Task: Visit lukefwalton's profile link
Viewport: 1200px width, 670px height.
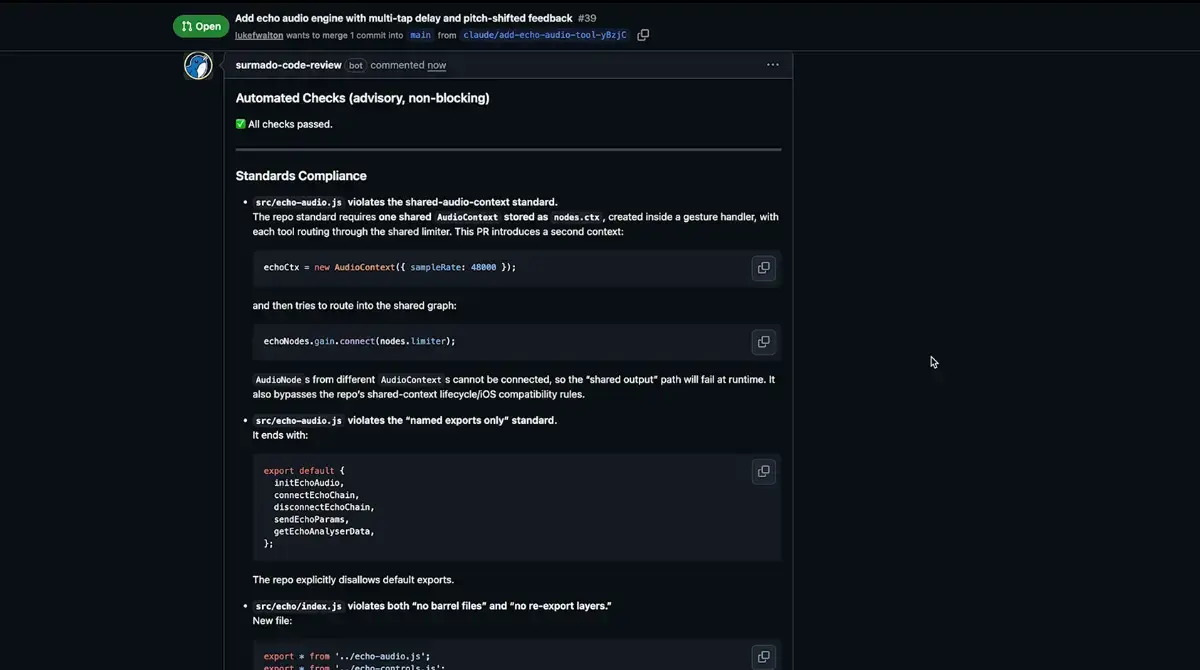Action: coord(258,34)
